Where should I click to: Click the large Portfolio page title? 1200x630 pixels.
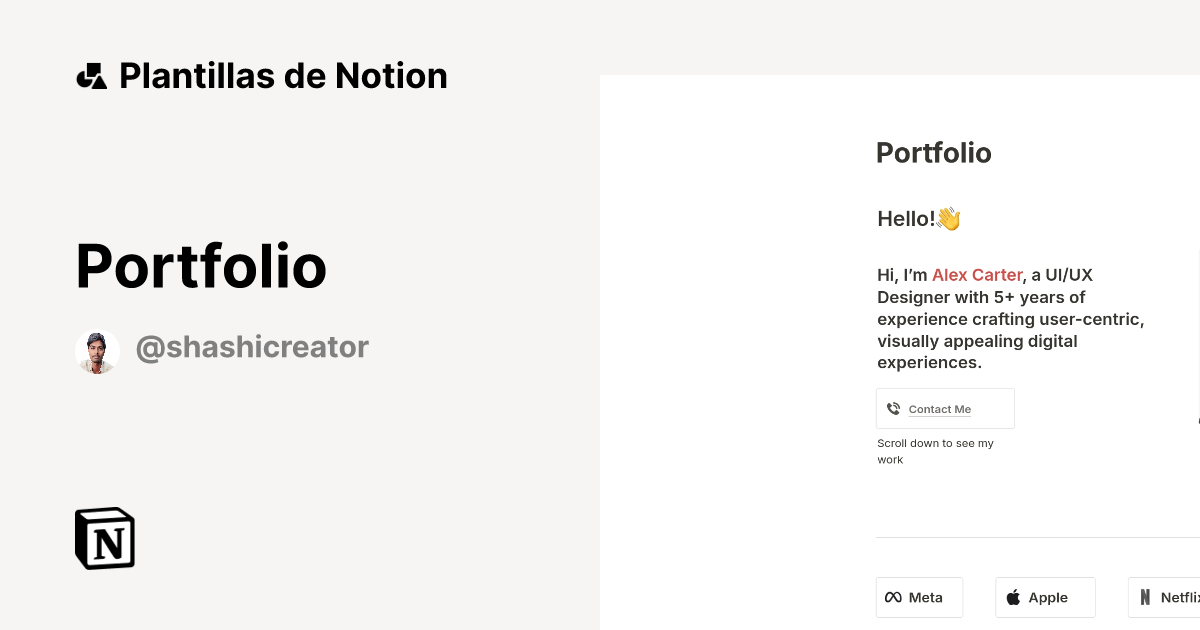pos(201,265)
